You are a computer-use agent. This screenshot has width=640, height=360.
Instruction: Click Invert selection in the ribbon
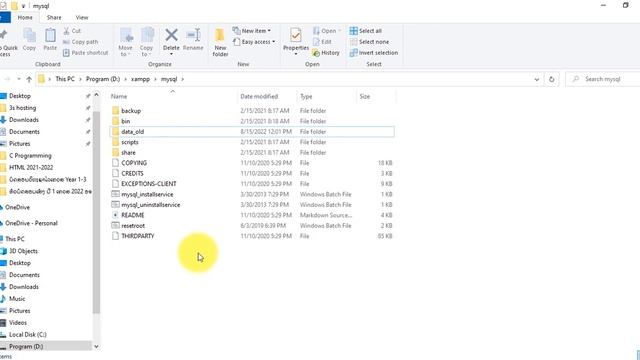point(374,53)
